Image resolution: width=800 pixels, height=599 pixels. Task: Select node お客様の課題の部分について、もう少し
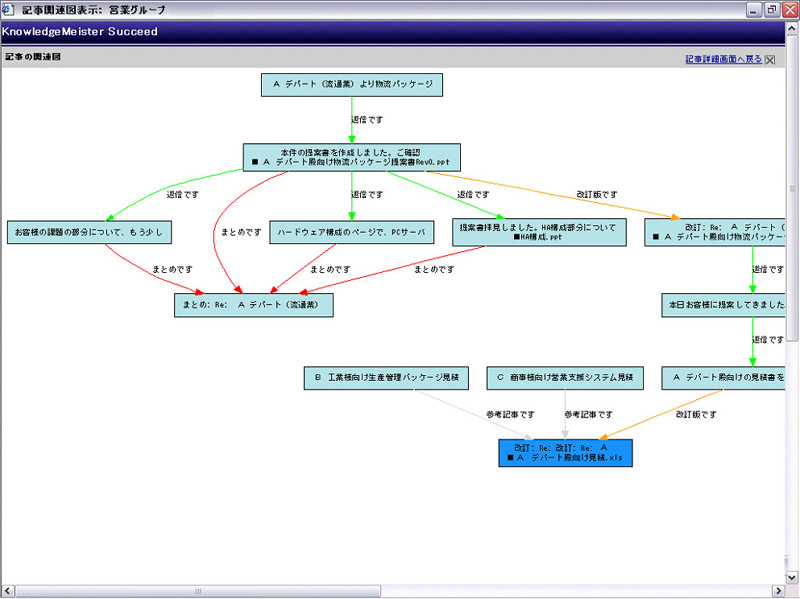tap(89, 232)
